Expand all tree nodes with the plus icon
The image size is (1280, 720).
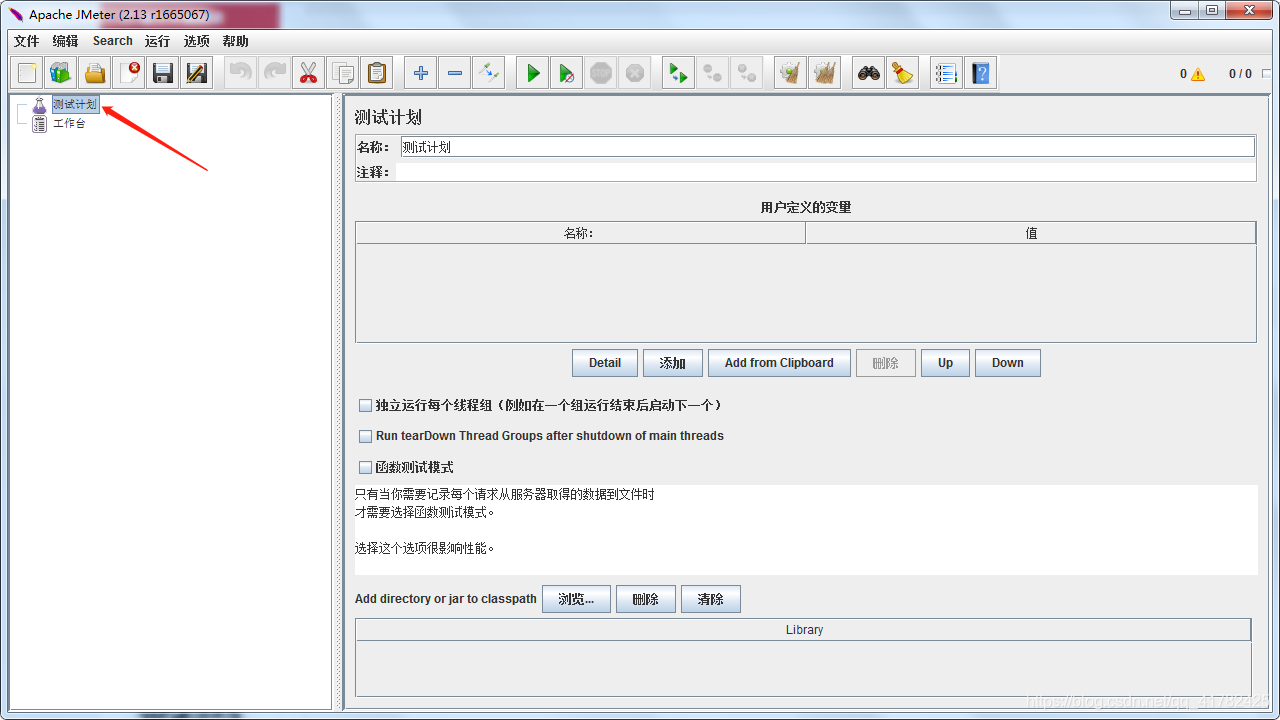(421, 73)
